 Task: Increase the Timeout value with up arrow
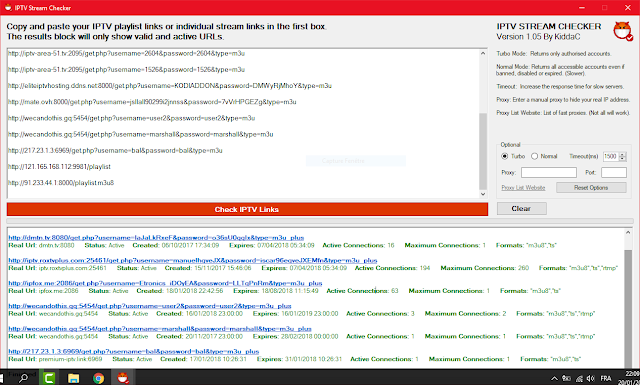(x=622, y=154)
